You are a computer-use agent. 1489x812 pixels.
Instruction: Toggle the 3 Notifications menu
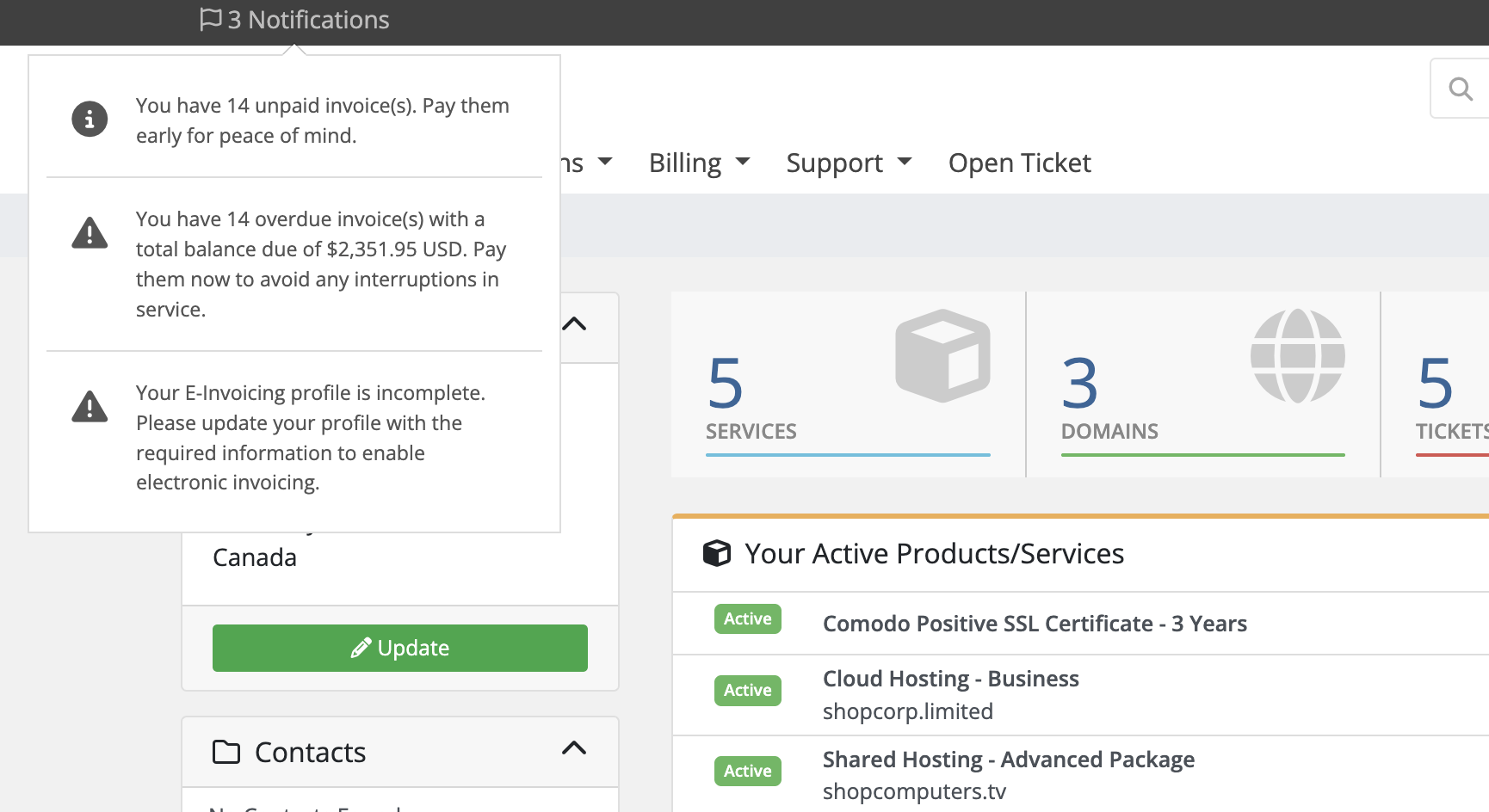[x=294, y=20]
